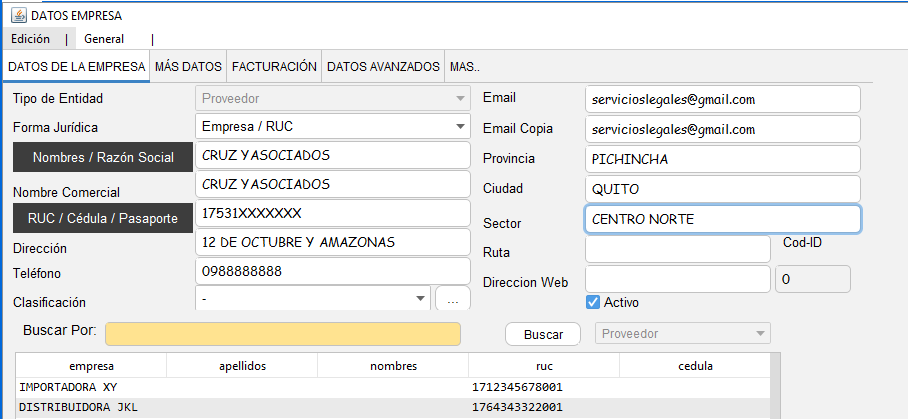Image resolution: width=908 pixels, height=419 pixels.
Task: Open the General menu
Action: coord(104,39)
